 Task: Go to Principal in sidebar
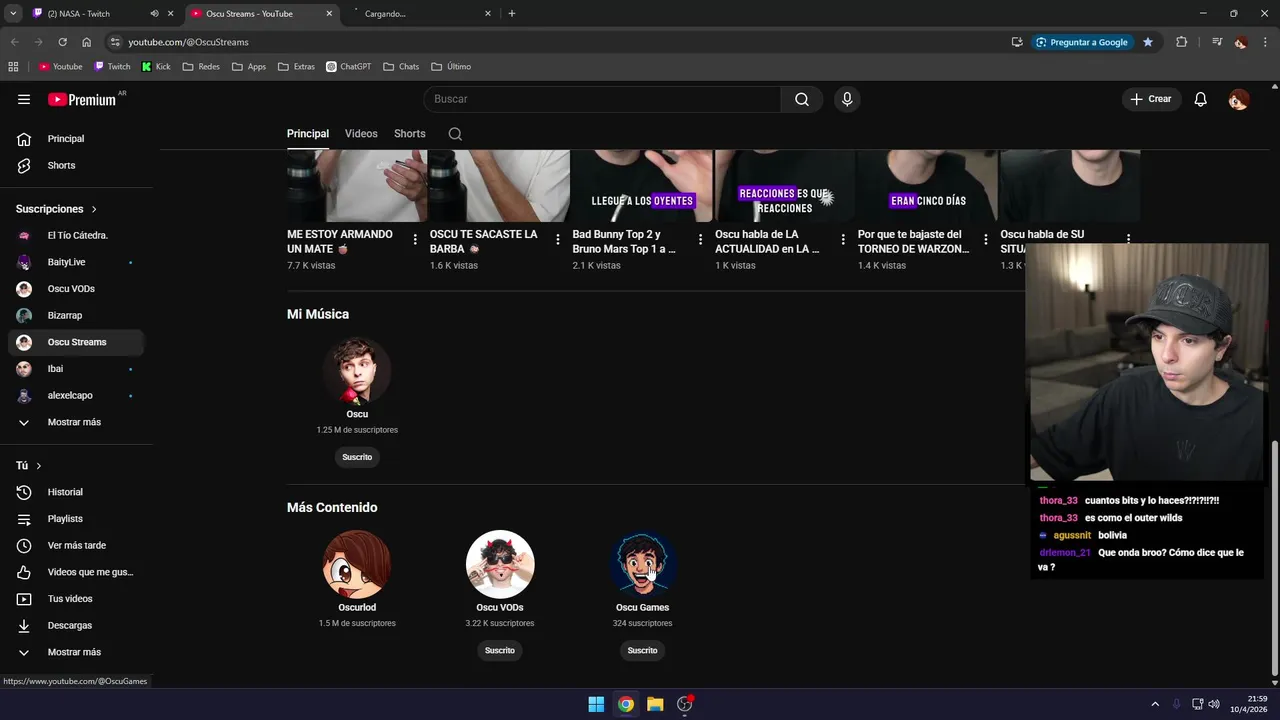click(x=76, y=139)
